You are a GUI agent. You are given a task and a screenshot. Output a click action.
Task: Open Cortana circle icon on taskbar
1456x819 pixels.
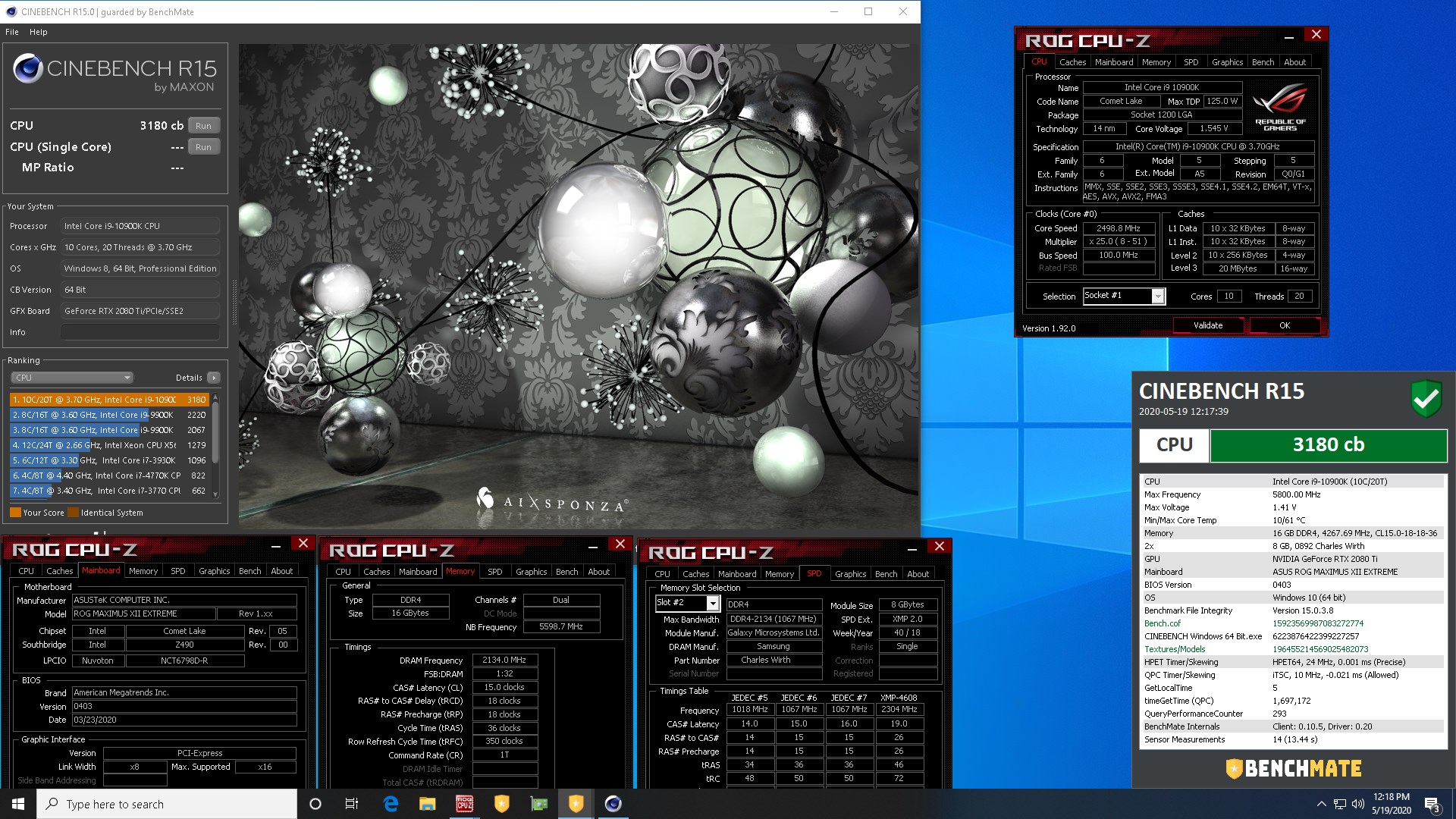coord(315,804)
